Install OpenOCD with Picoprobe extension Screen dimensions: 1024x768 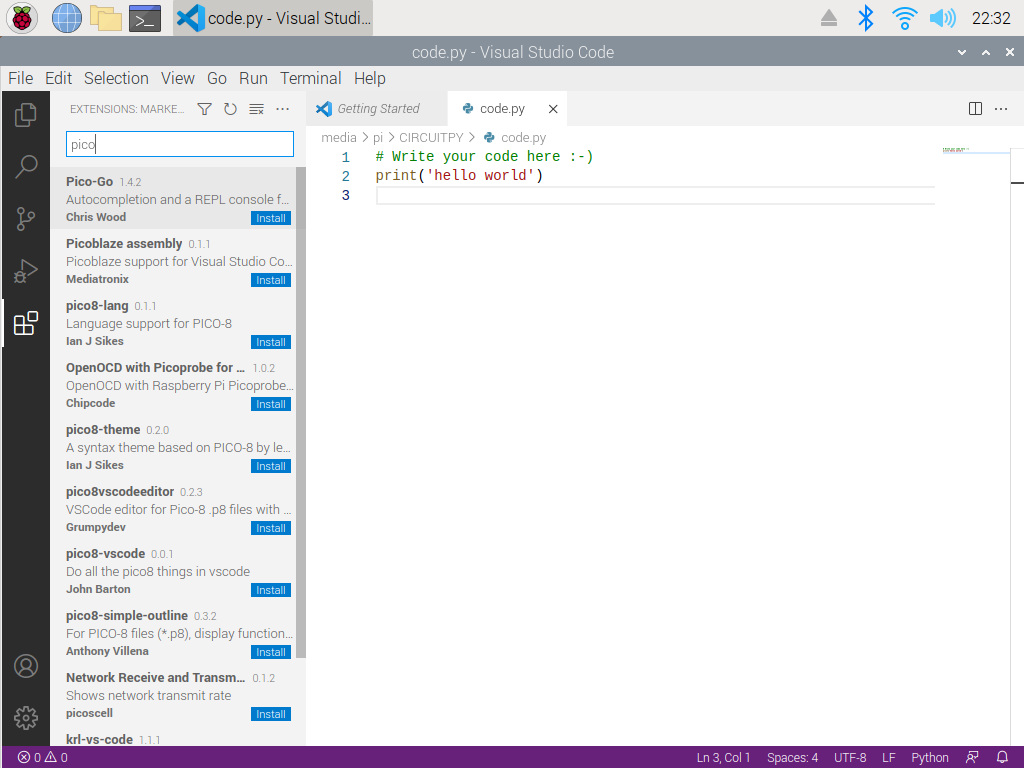point(271,404)
